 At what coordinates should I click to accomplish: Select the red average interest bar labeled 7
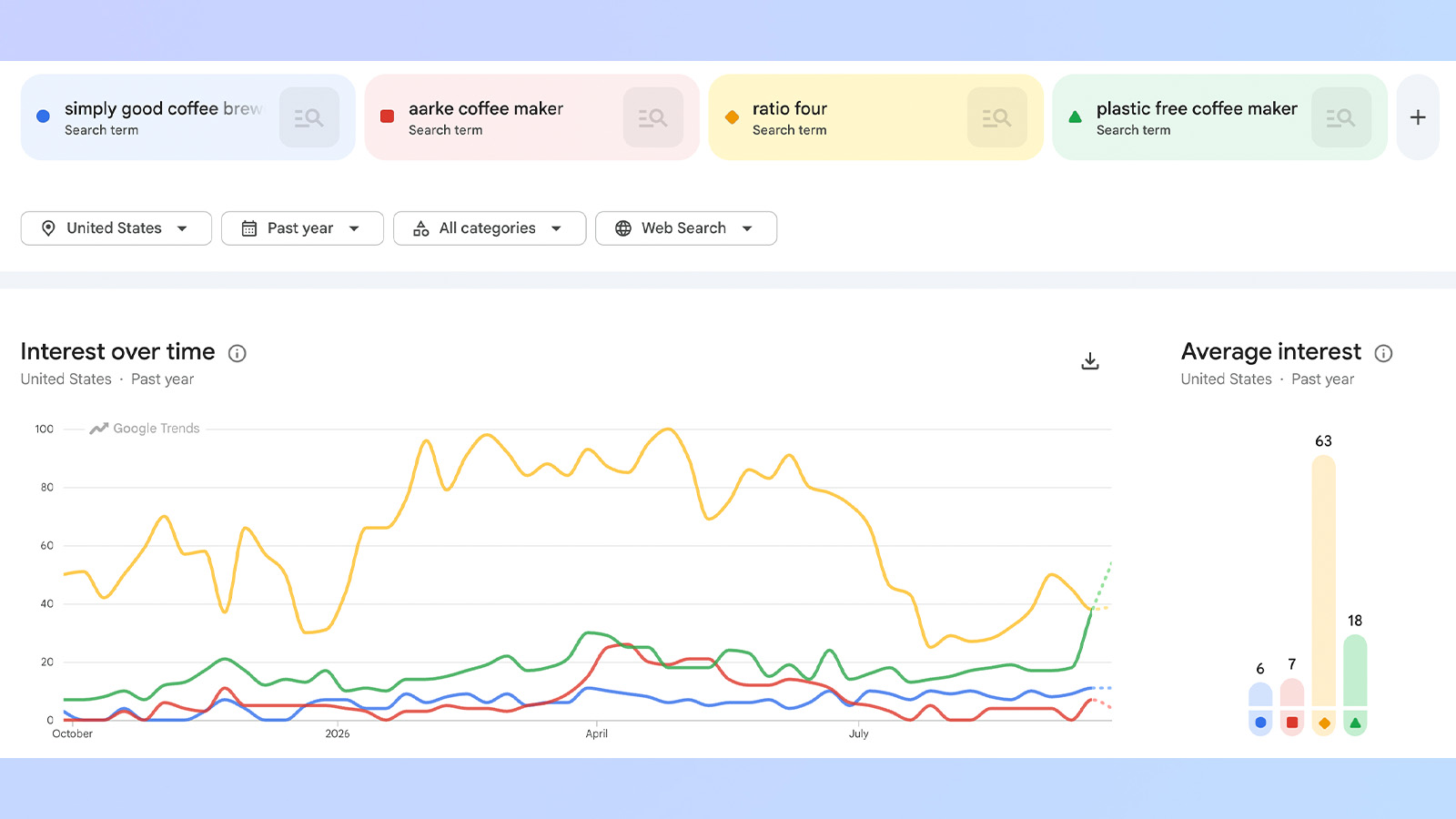point(1292,693)
